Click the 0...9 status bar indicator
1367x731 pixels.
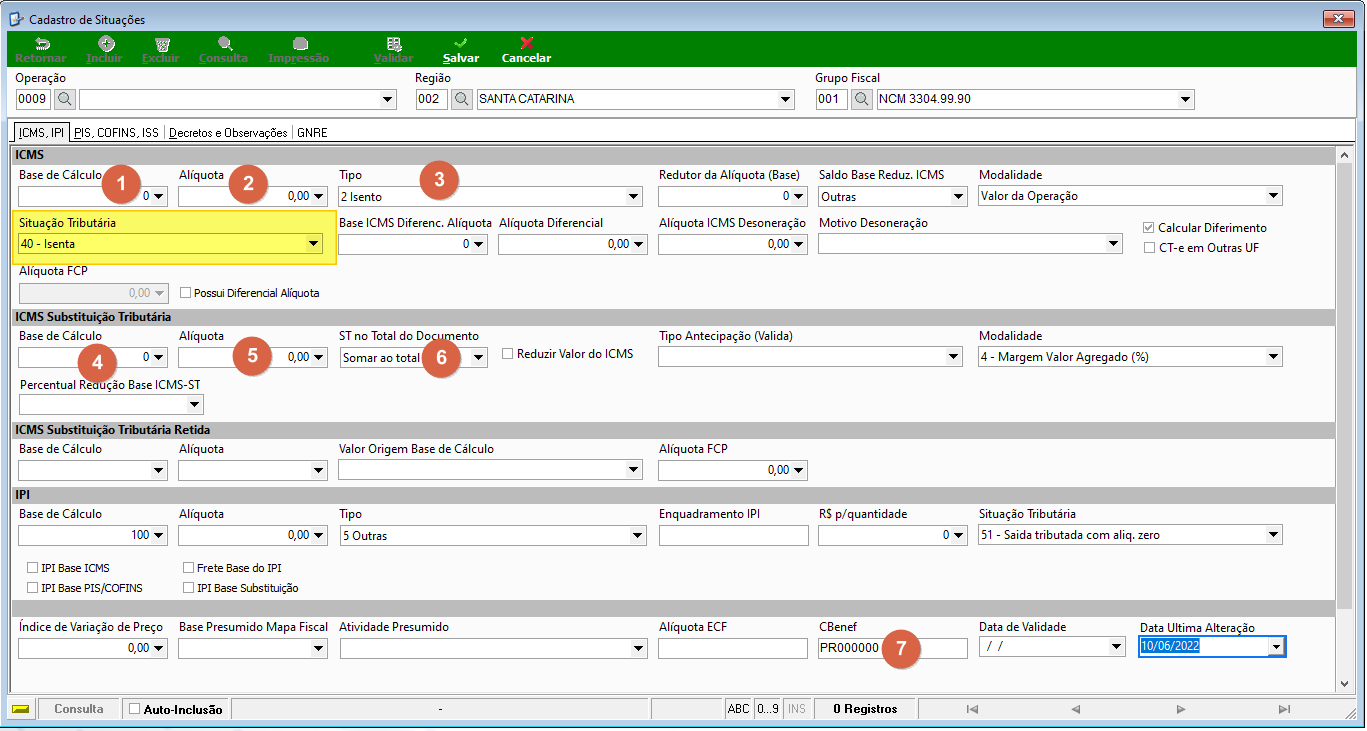[767, 709]
